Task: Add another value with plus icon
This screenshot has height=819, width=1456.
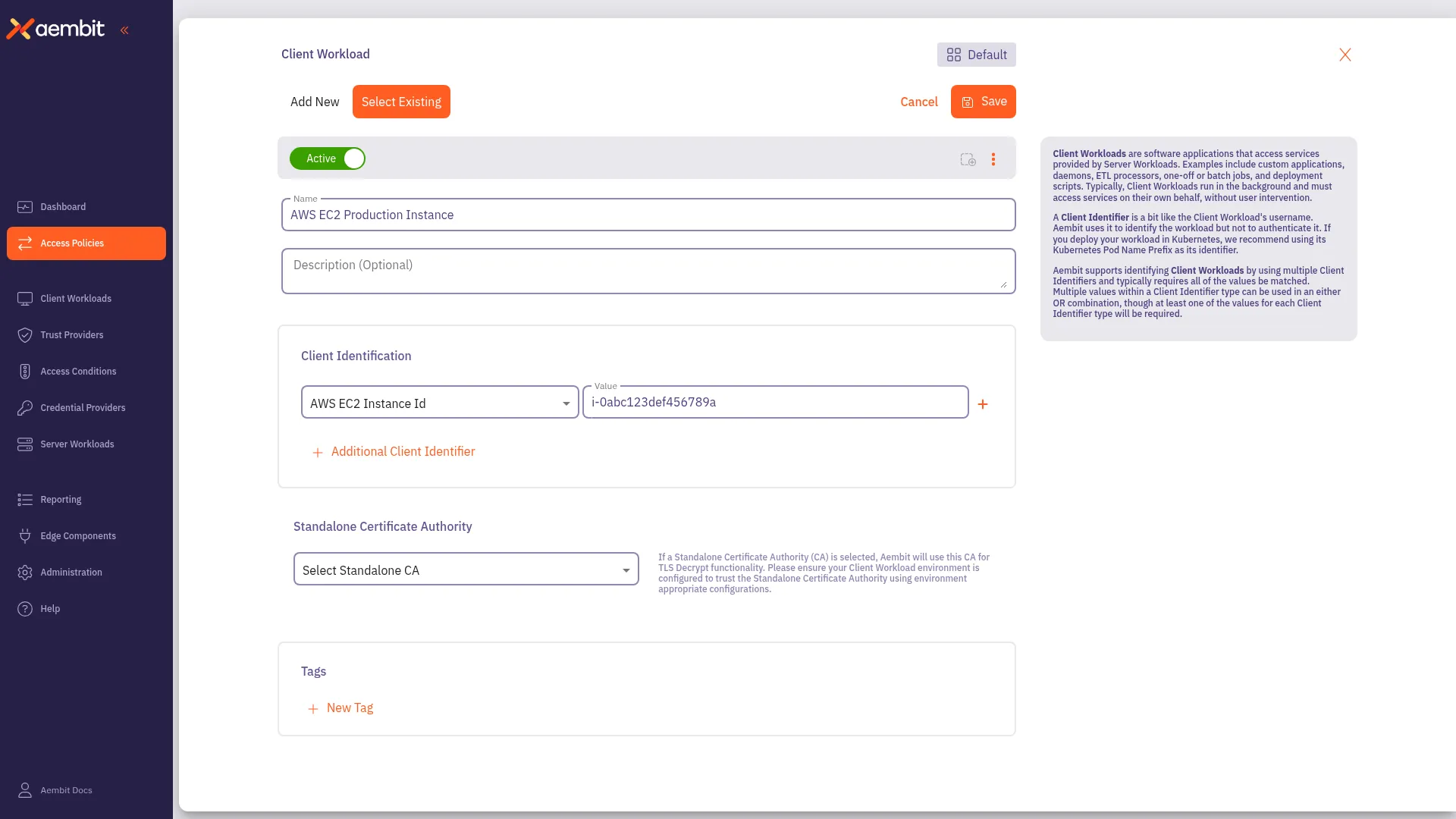Action: [x=983, y=404]
